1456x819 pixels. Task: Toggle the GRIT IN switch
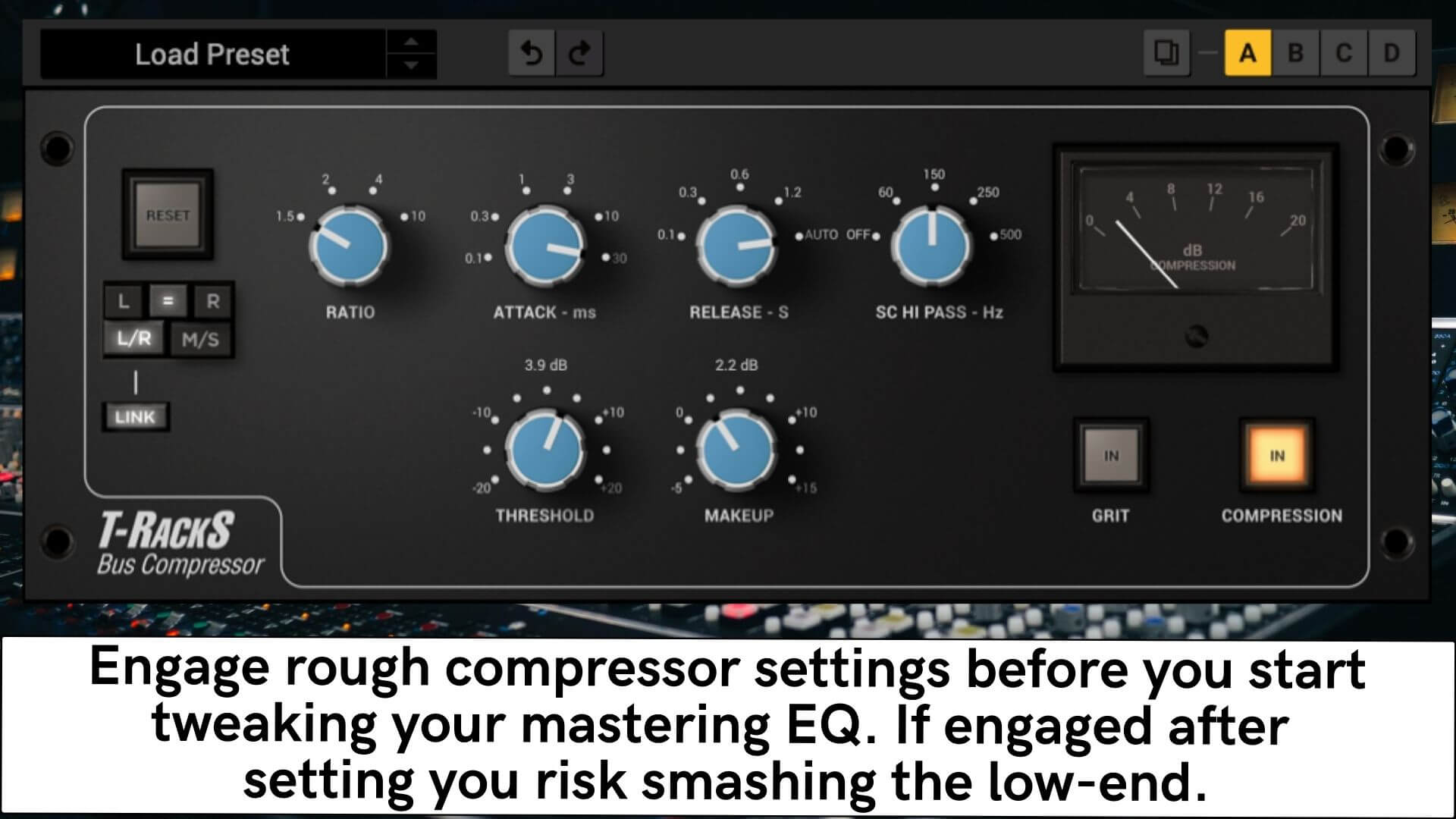coord(1111,456)
